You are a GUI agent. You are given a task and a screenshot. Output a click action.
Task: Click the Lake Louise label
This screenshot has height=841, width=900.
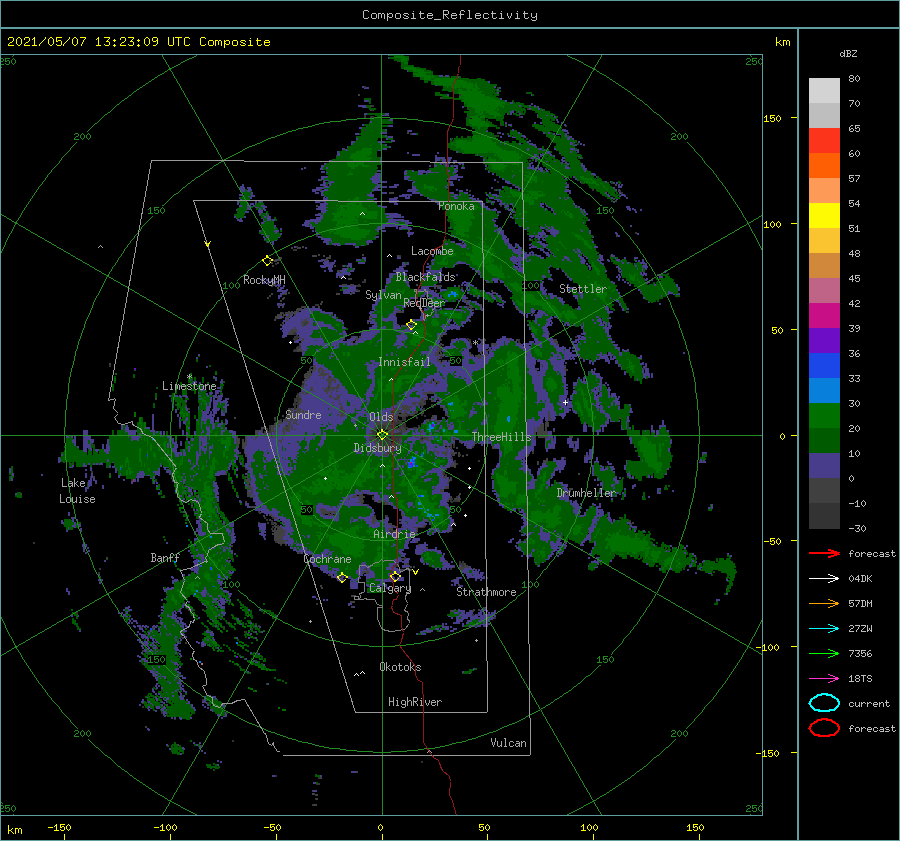point(77,491)
